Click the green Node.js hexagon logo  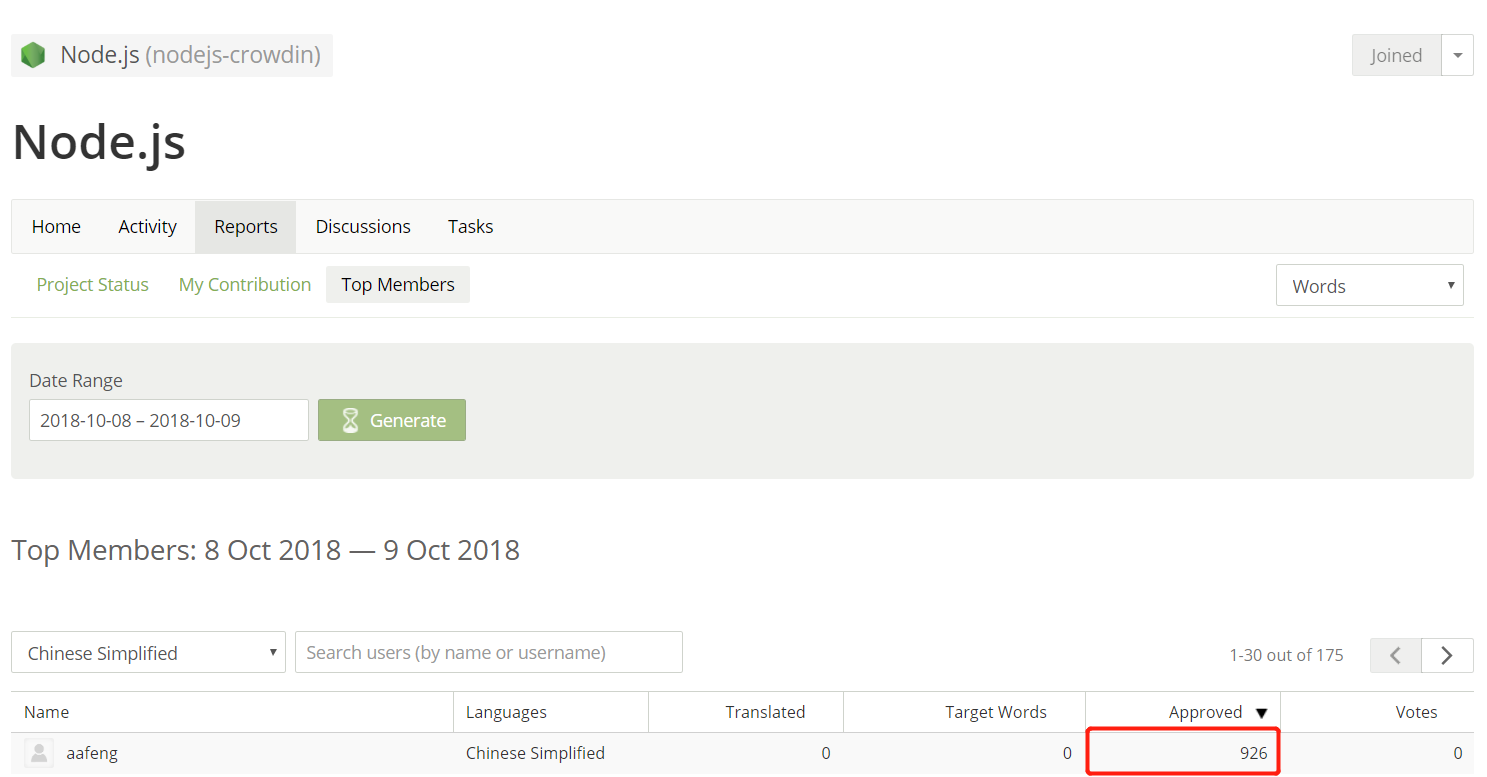pyautogui.click(x=33, y=55)
